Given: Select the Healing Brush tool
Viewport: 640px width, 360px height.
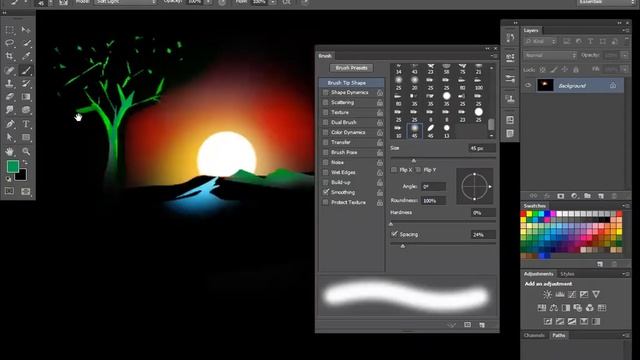Looking at the screenshot, I should [x=9, y=70].
